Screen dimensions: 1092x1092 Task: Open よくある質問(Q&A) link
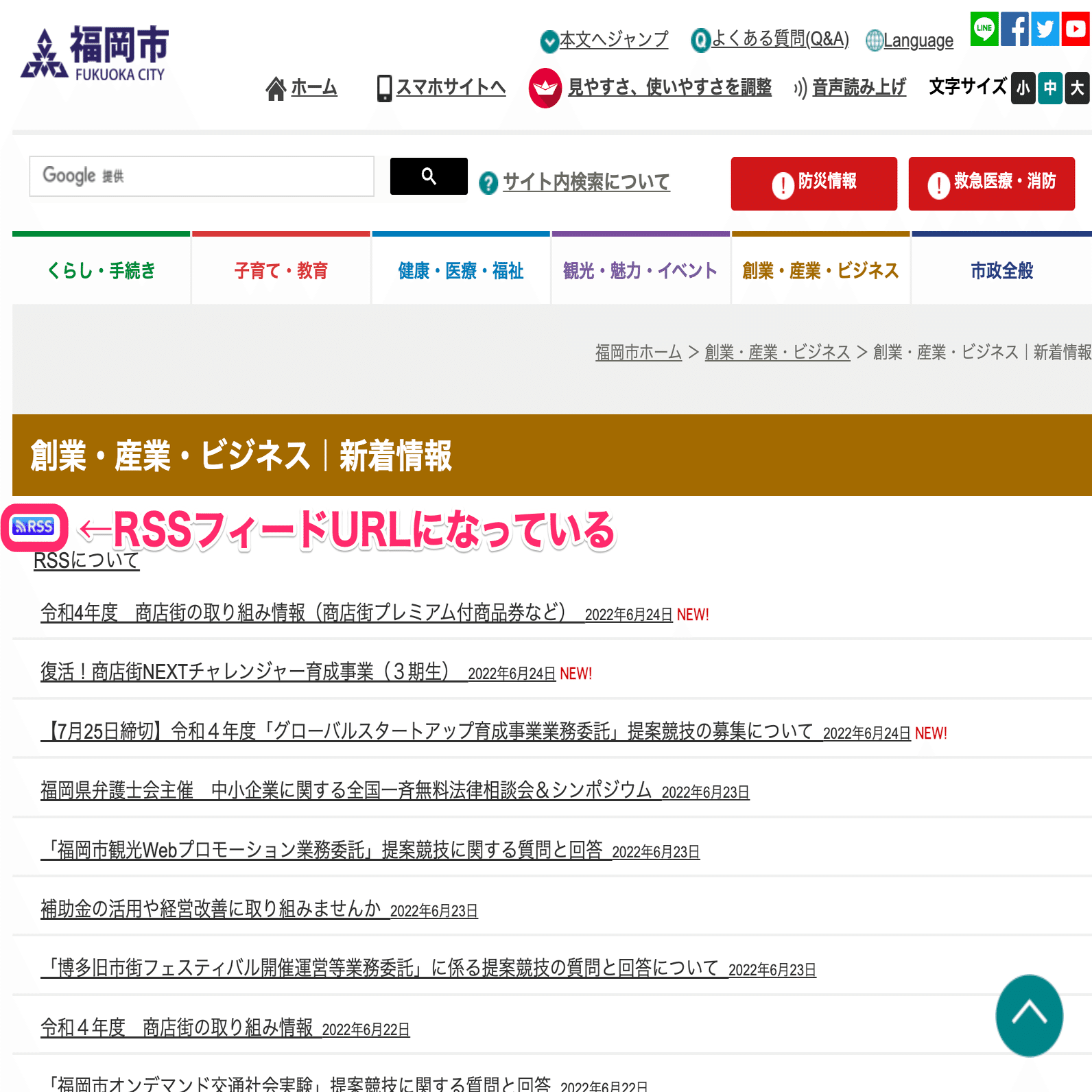click(x=780, y=39)
